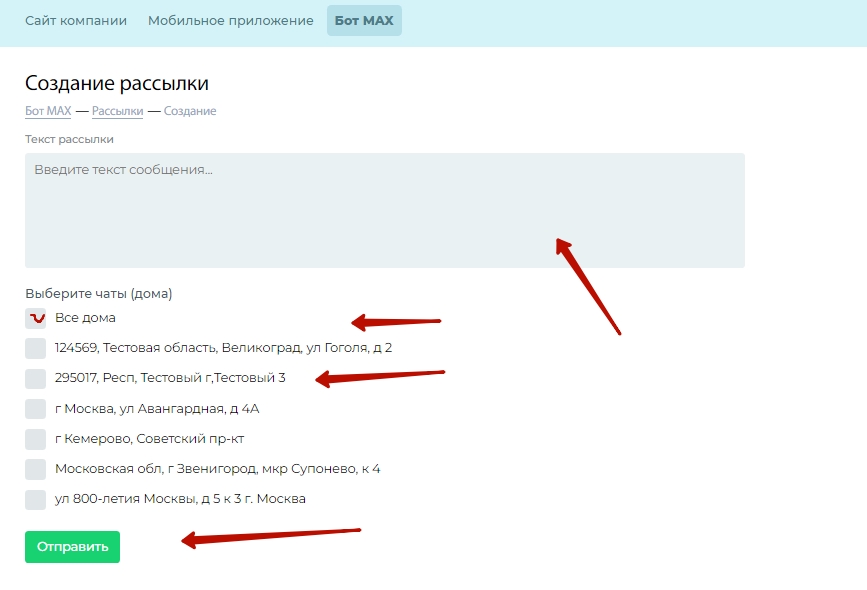Tick the ул 800-летия Москвы checkbox
This screenshot has width=867, height=590.
click(36, 499)
